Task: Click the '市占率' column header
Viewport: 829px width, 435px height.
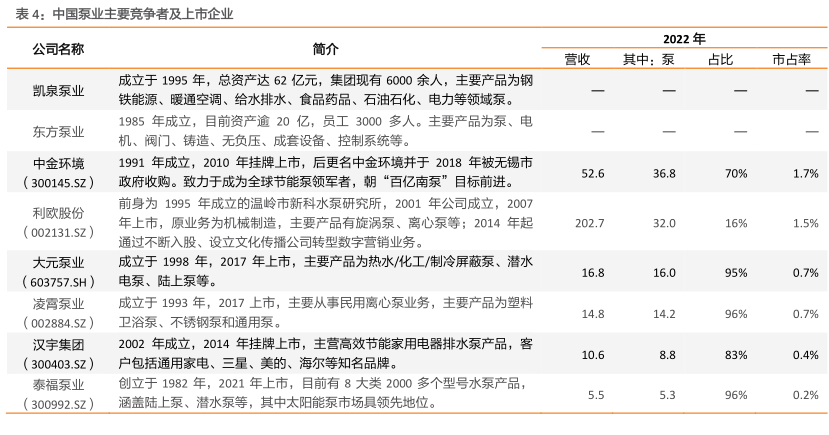Action: tap(791, 59)
